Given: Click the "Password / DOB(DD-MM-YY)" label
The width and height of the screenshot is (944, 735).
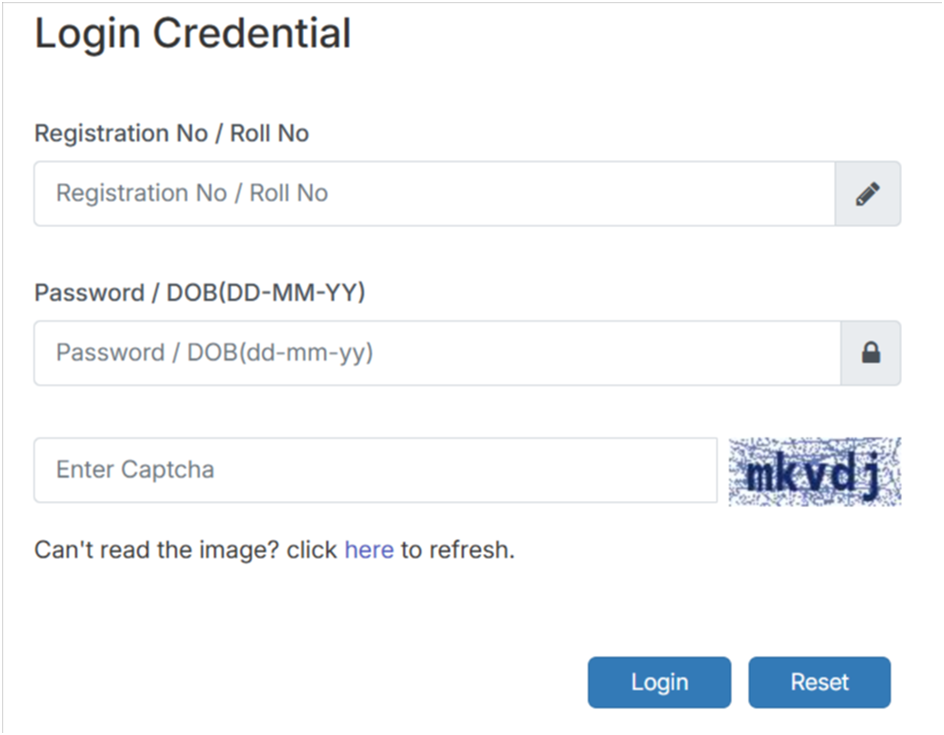Looking at the screenshot, I should click(x=200, y=293).
